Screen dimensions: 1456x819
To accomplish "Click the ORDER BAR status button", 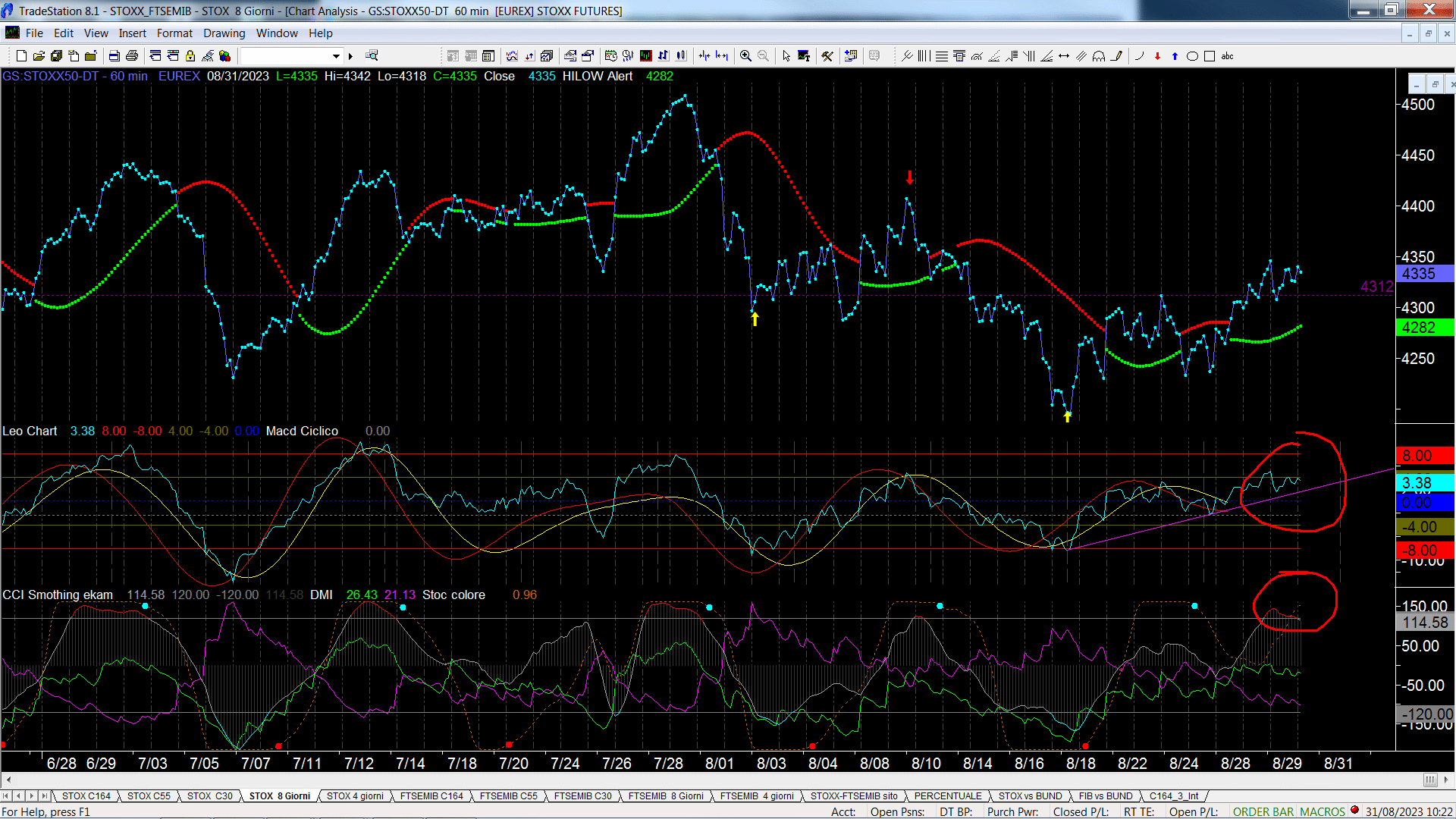I will [1263, 812].
